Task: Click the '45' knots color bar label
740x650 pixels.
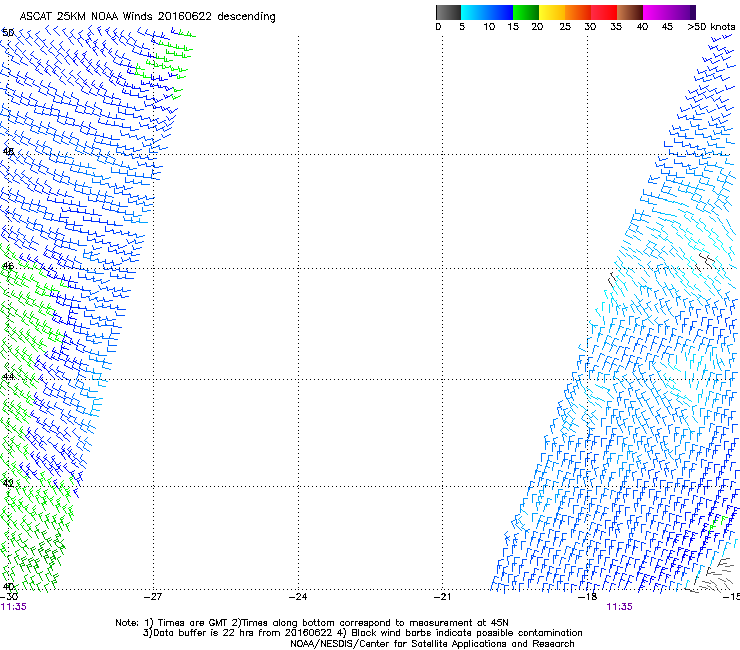Action: [667, 27]
